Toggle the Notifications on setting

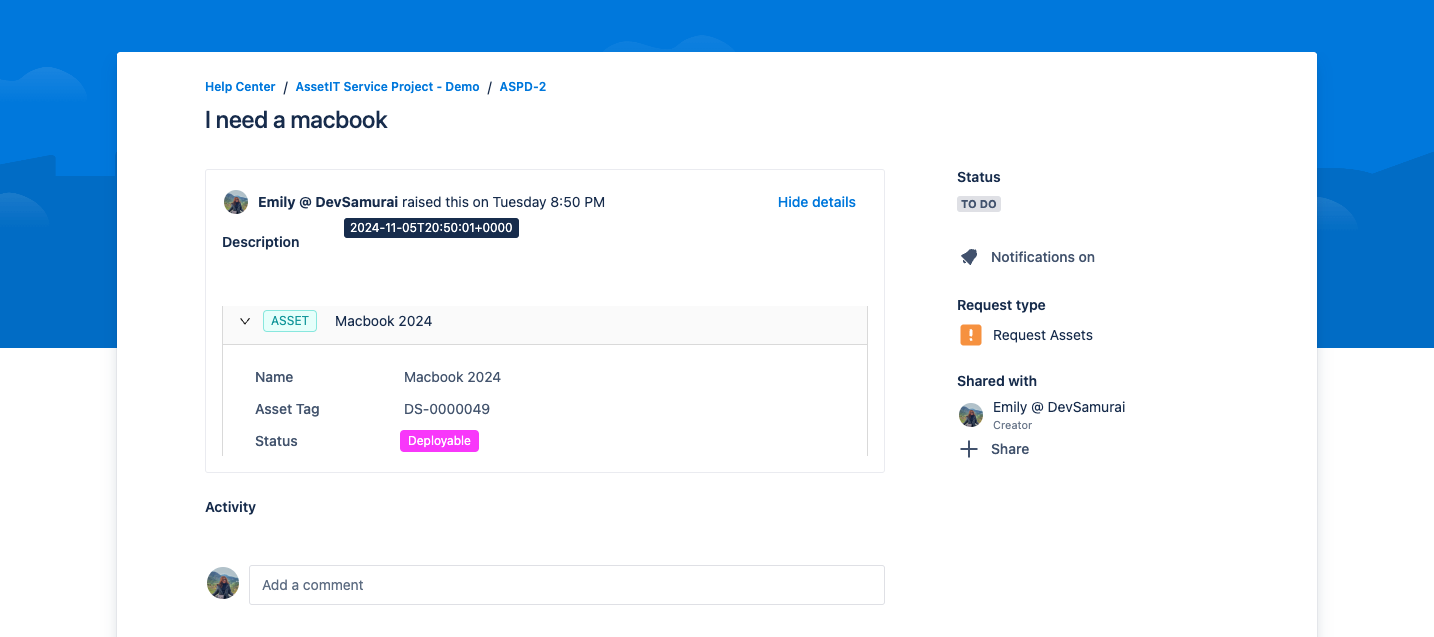(1042, 257)
